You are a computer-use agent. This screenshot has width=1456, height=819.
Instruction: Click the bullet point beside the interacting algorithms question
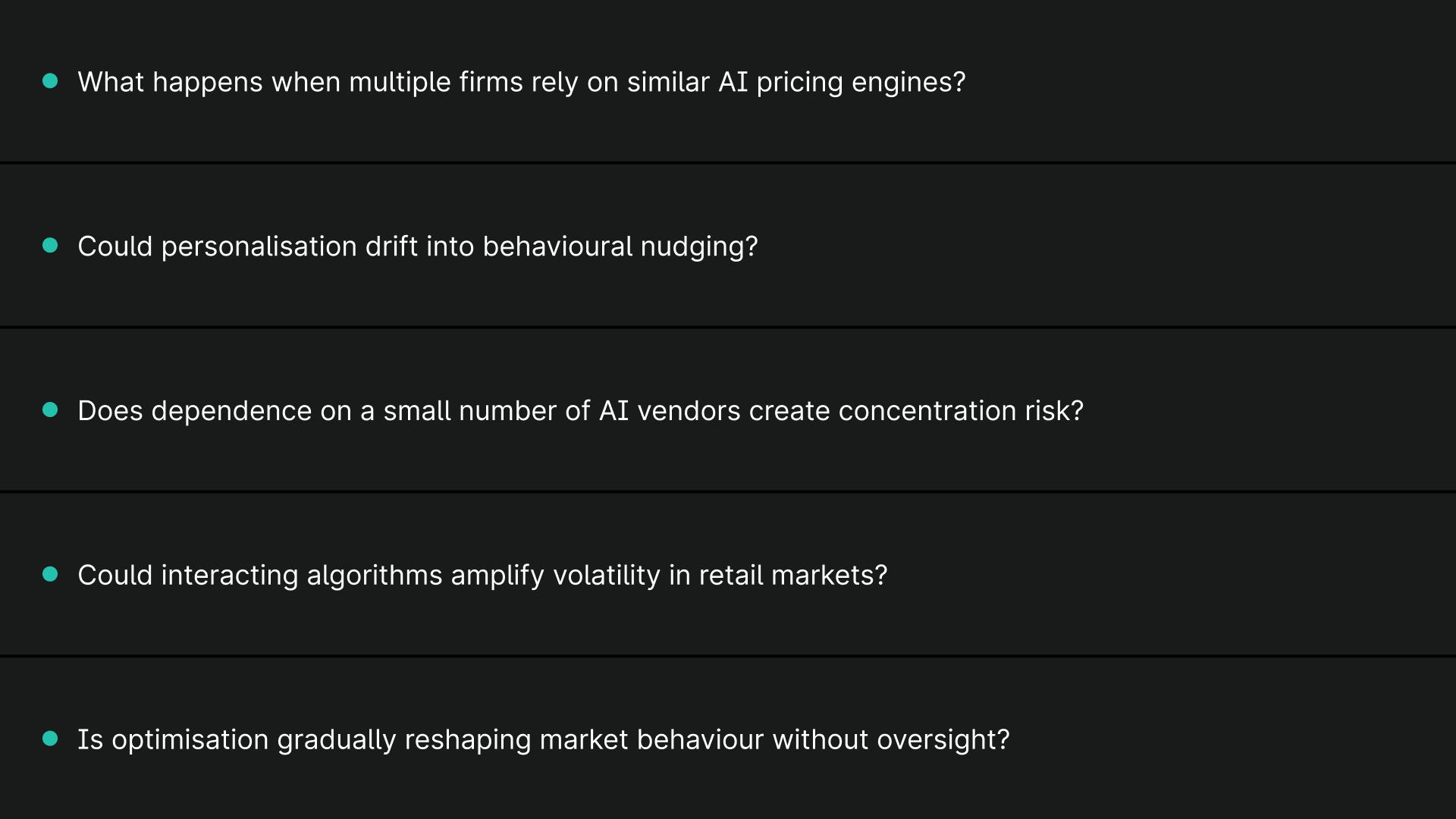50,575
